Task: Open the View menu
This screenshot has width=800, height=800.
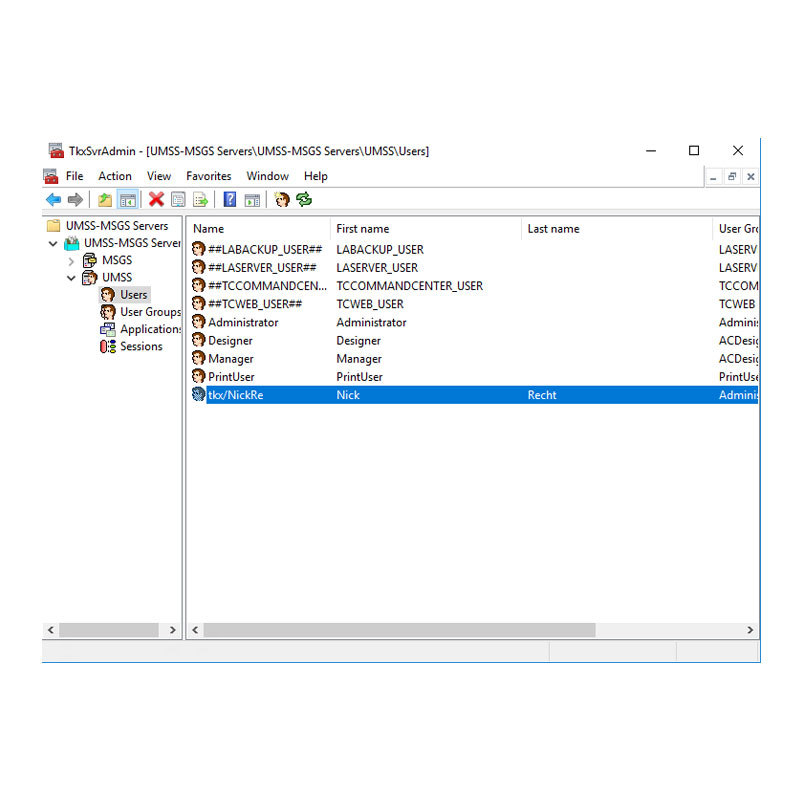Action: click(x=159, y=176)
